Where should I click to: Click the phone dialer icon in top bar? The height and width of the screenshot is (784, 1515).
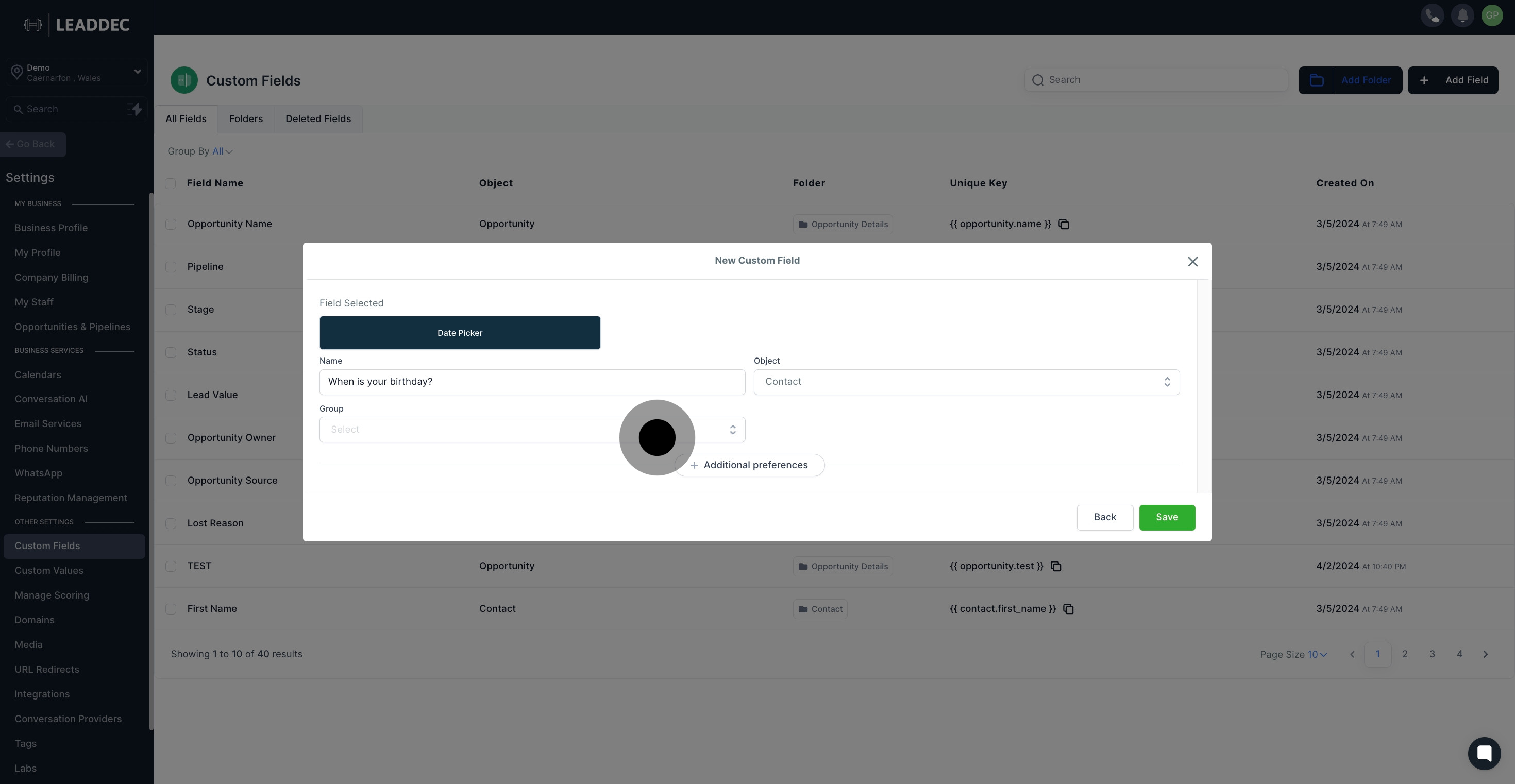pos(1432,15)
